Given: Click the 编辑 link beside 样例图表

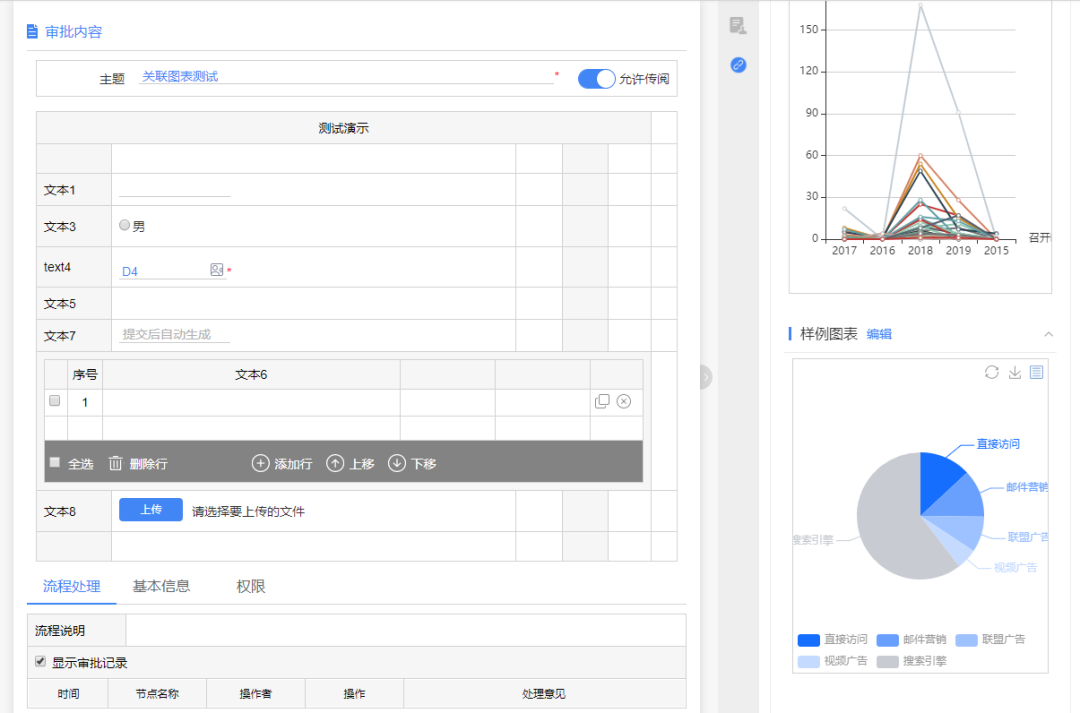Looking at the screenshot, I should (x=879, y=334).
